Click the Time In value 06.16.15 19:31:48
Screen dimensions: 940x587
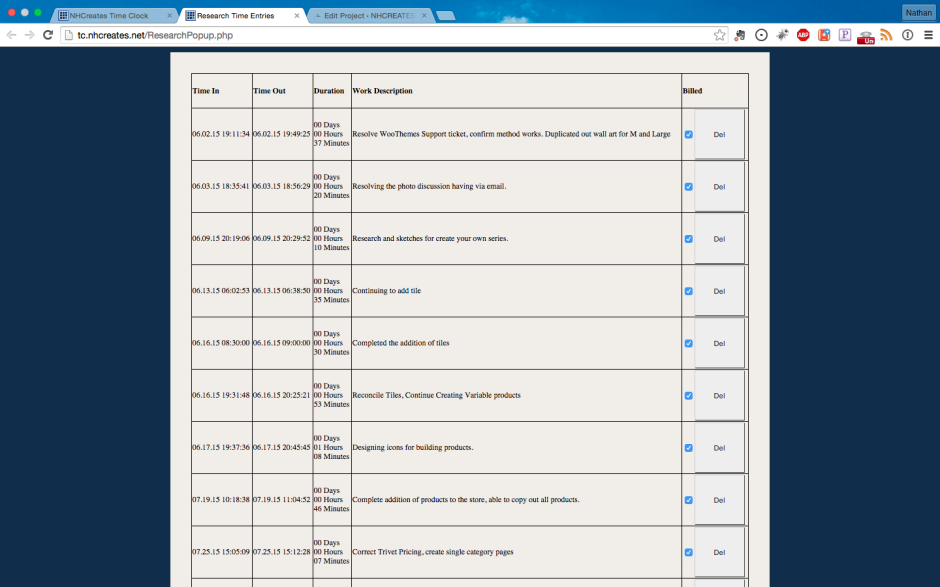click(x=221, y=395)
